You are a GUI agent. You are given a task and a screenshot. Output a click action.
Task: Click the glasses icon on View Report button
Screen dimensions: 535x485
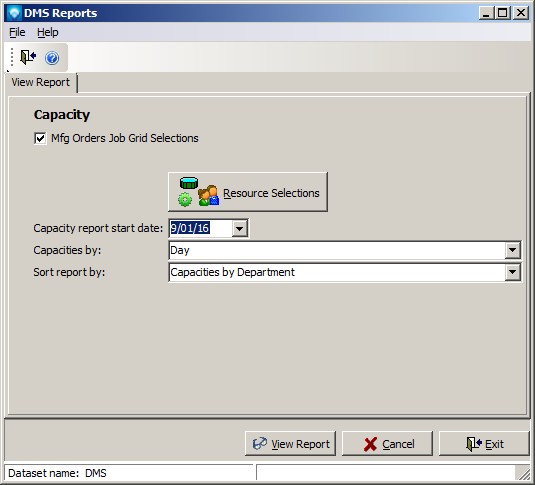[260, 443]
